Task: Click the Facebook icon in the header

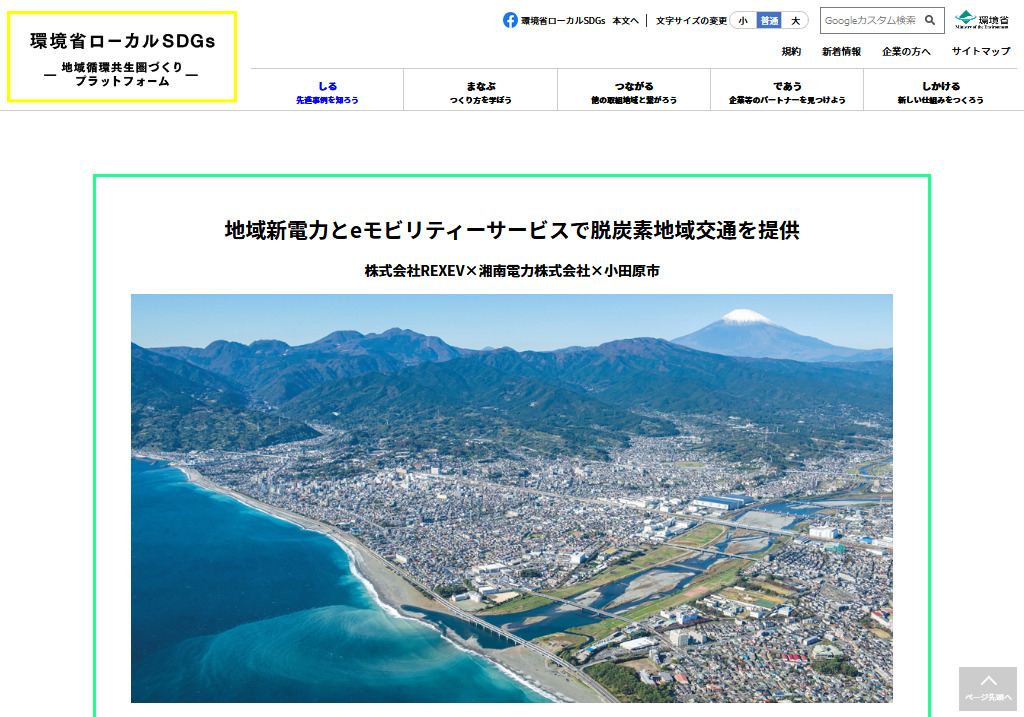Action: (511, 20)
